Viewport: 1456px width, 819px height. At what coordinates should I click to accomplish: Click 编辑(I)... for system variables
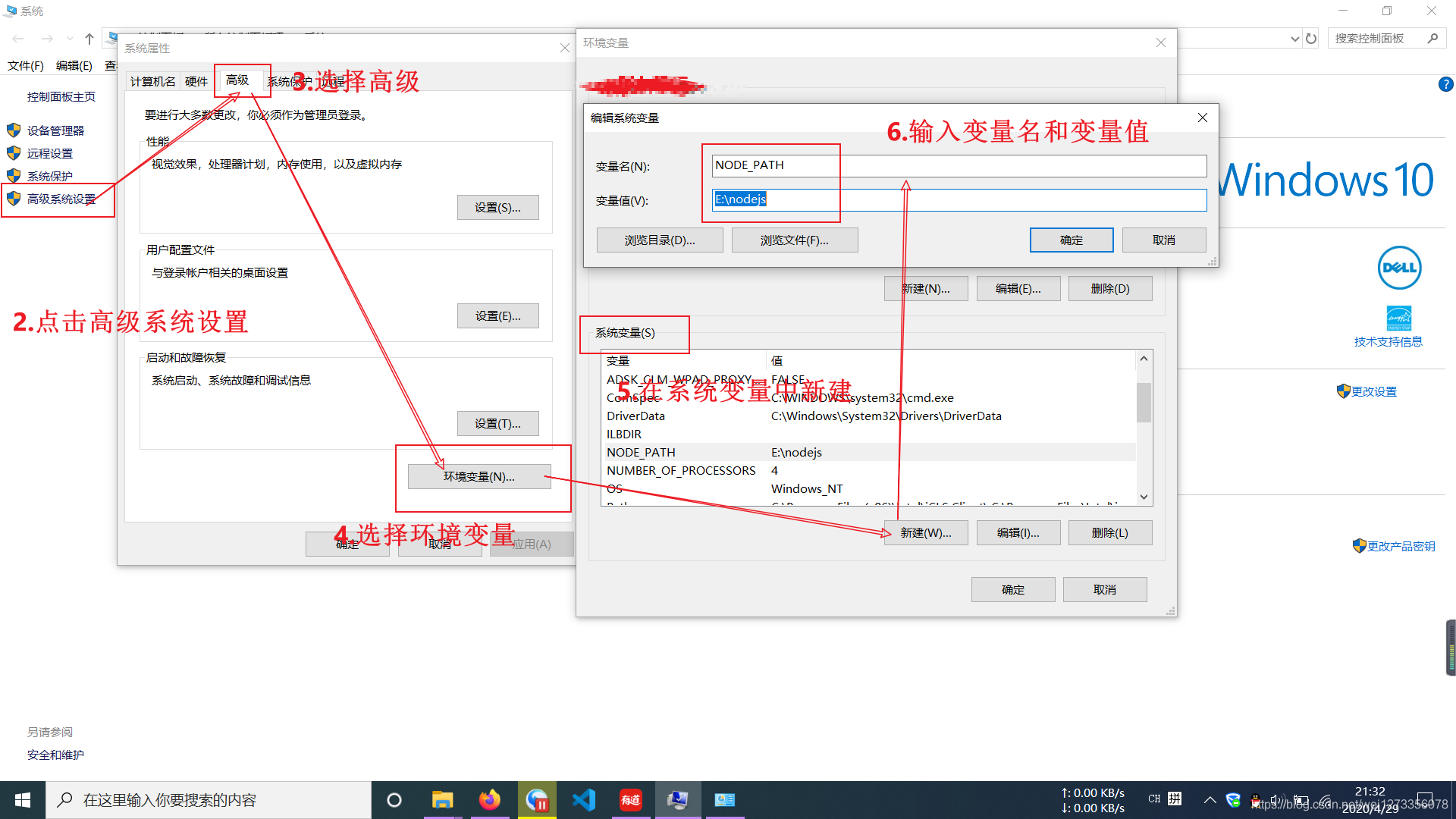1018,532
